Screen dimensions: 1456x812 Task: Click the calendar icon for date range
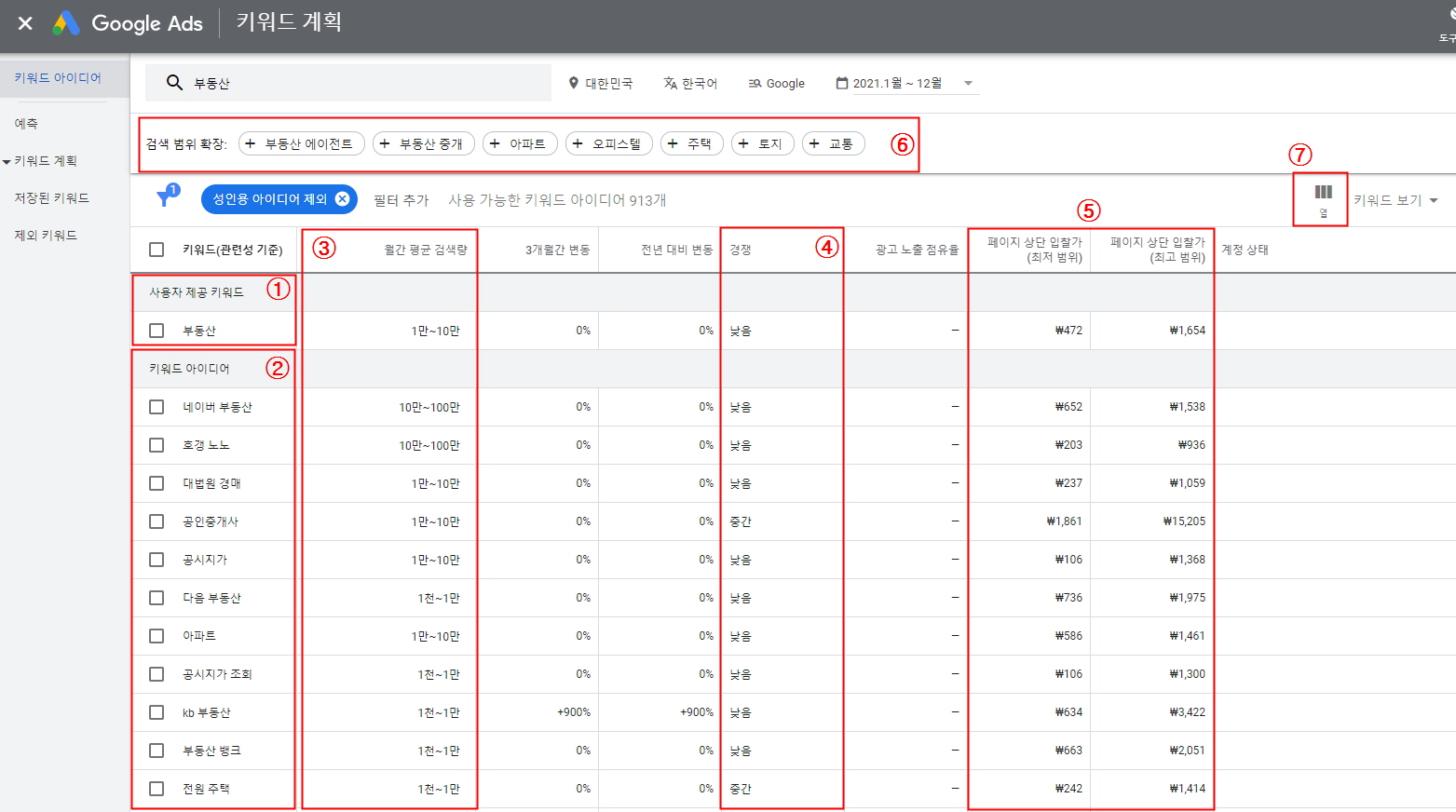click(842, 83)
